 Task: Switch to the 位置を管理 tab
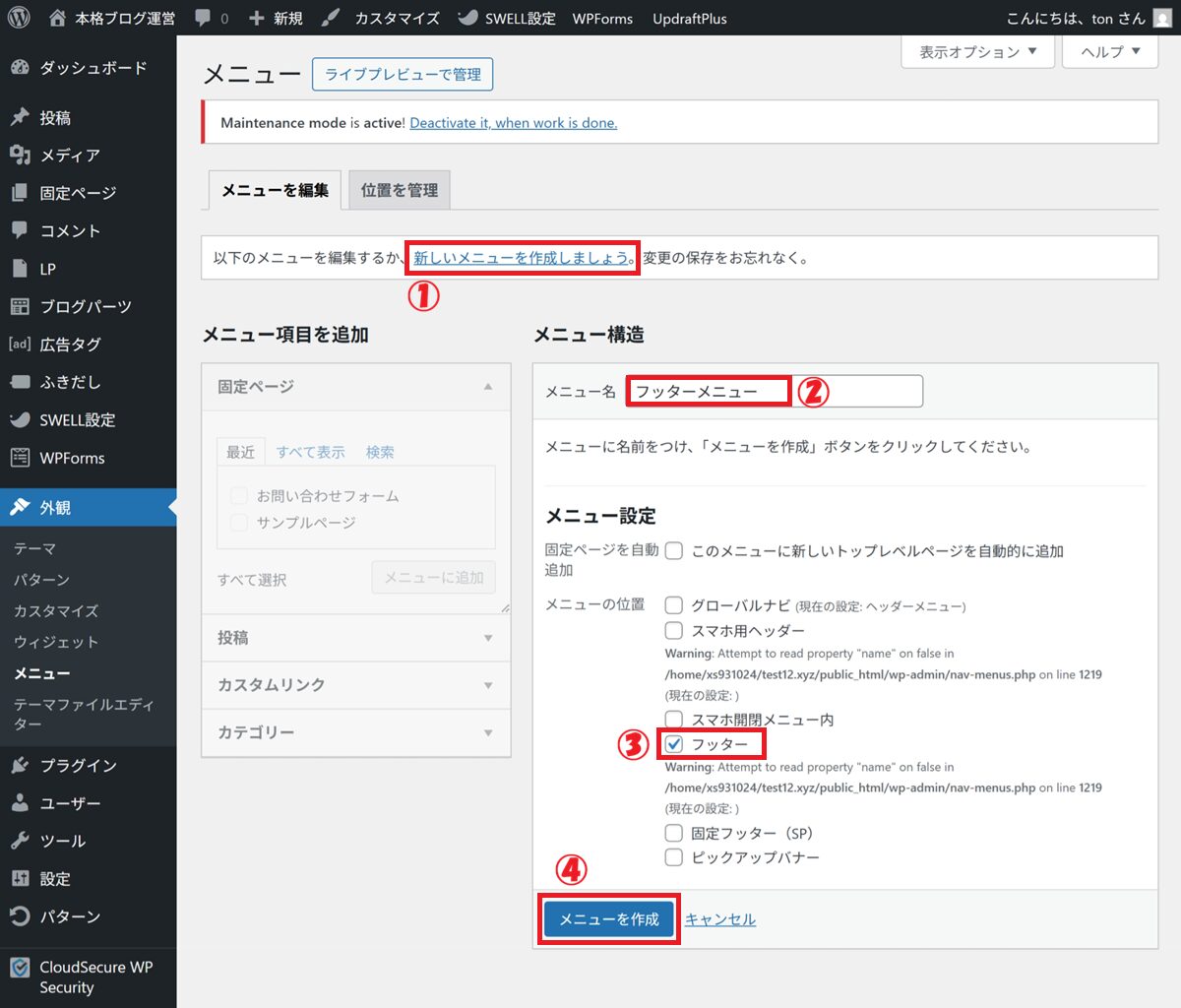pyautogui.click(x=400, y=190)
